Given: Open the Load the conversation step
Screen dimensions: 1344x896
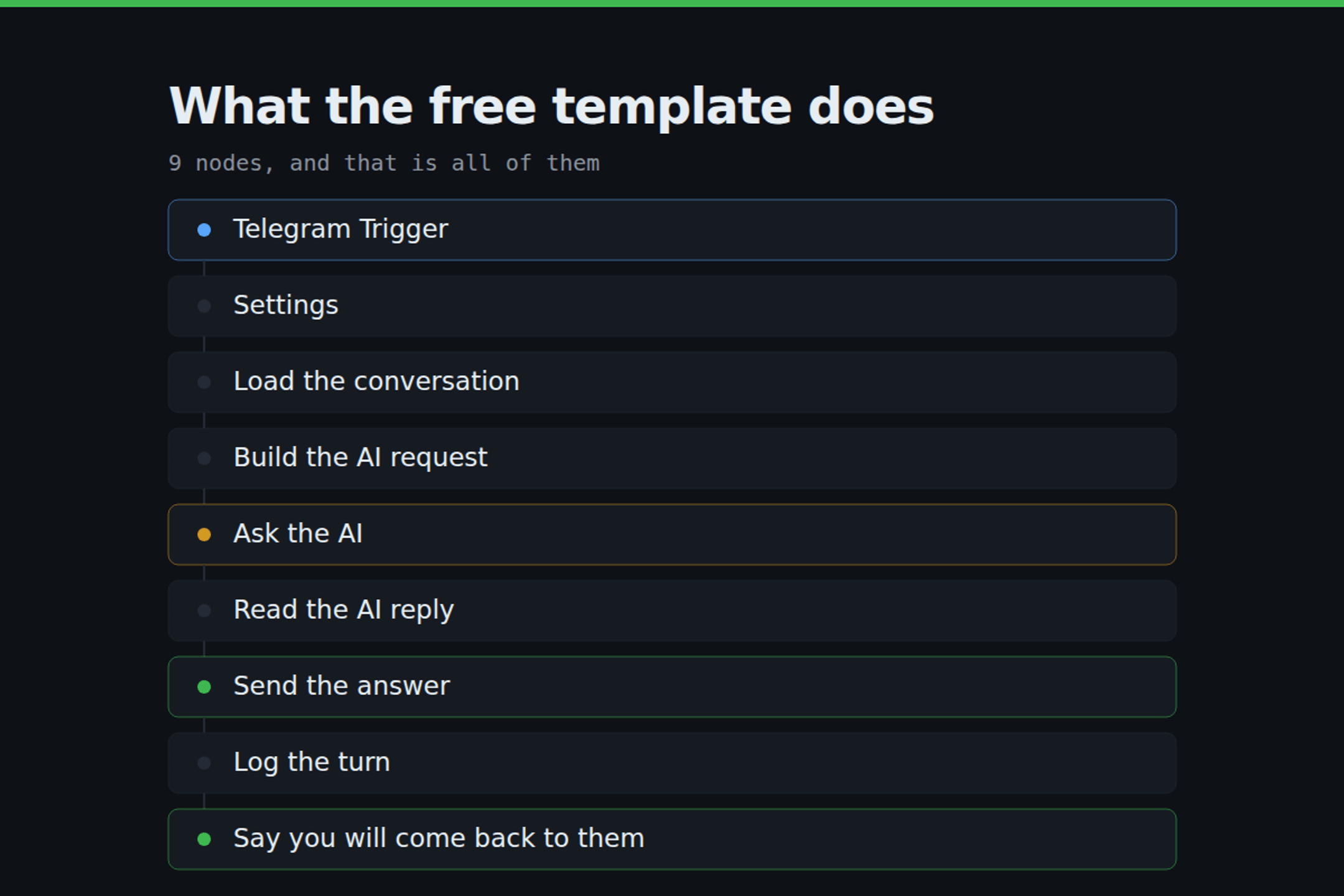Looking at the screenshot, I should (672, 382).
